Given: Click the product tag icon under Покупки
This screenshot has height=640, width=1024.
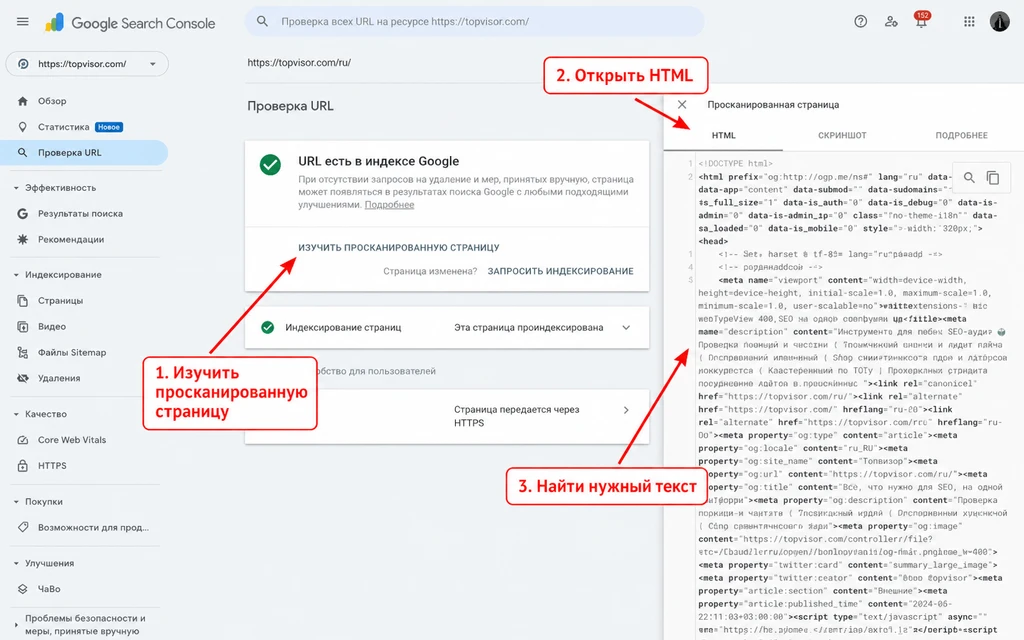Looking at the screenshot, I should pyautogui.click(x=23, y=527).
